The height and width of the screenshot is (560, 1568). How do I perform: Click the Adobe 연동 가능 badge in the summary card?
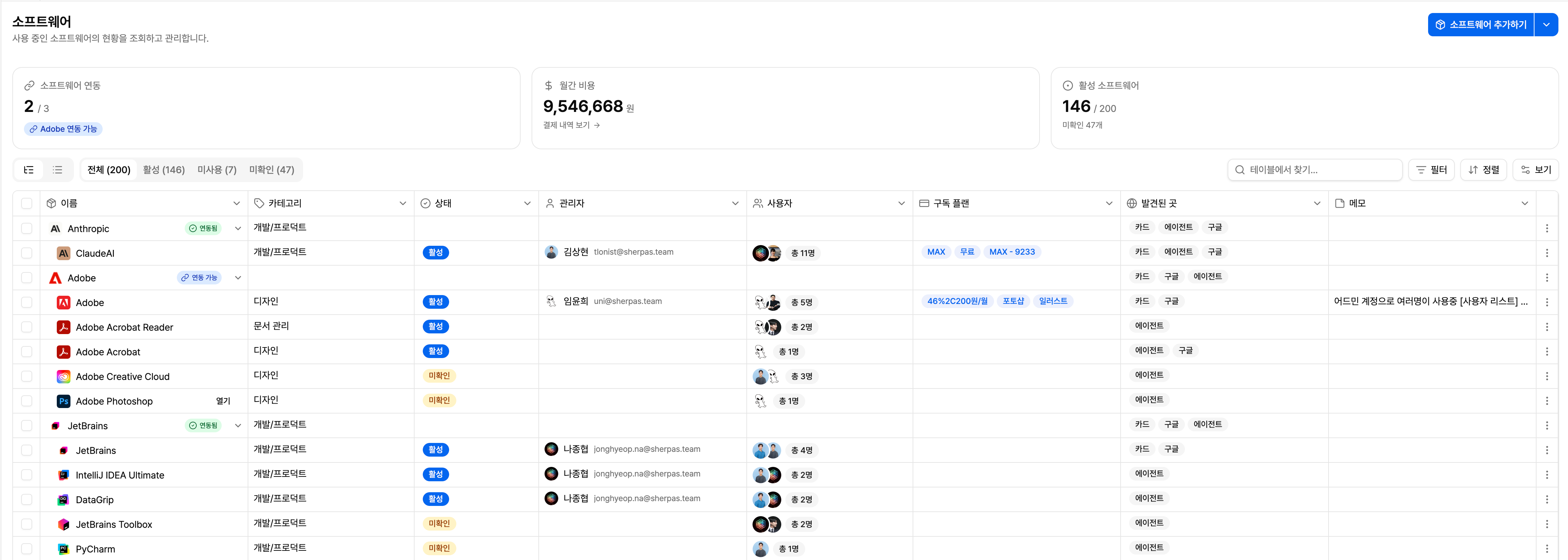point(63,129)
